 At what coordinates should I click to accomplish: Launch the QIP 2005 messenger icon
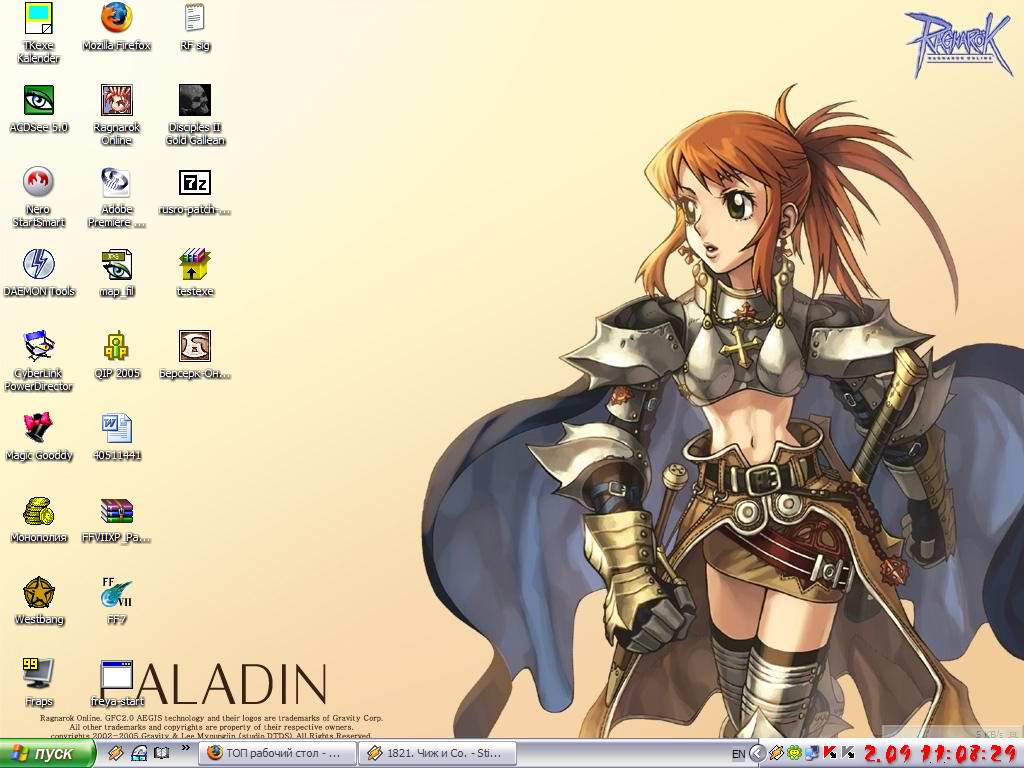tap(117, 355)
